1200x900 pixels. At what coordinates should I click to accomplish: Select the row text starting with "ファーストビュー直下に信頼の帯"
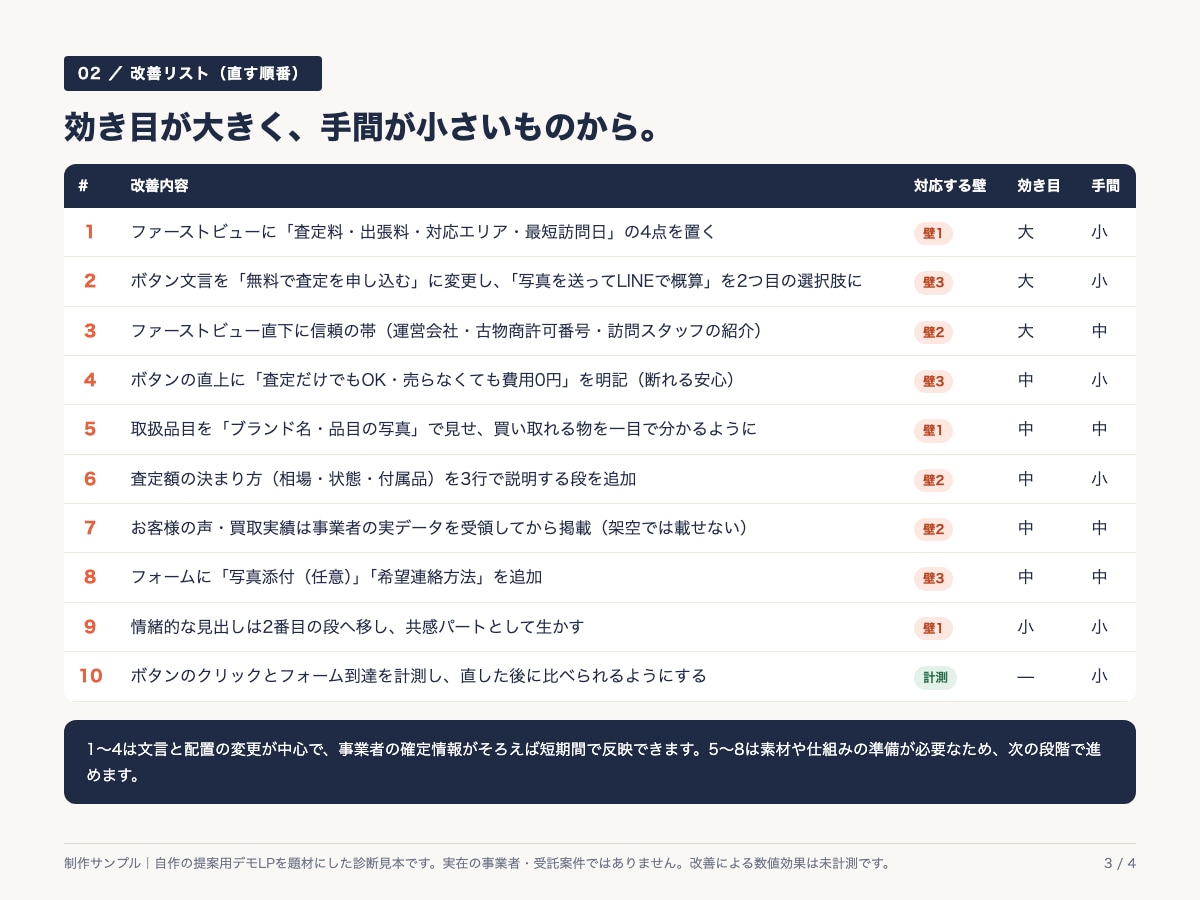pyautogui.click(x=447, y=330)
